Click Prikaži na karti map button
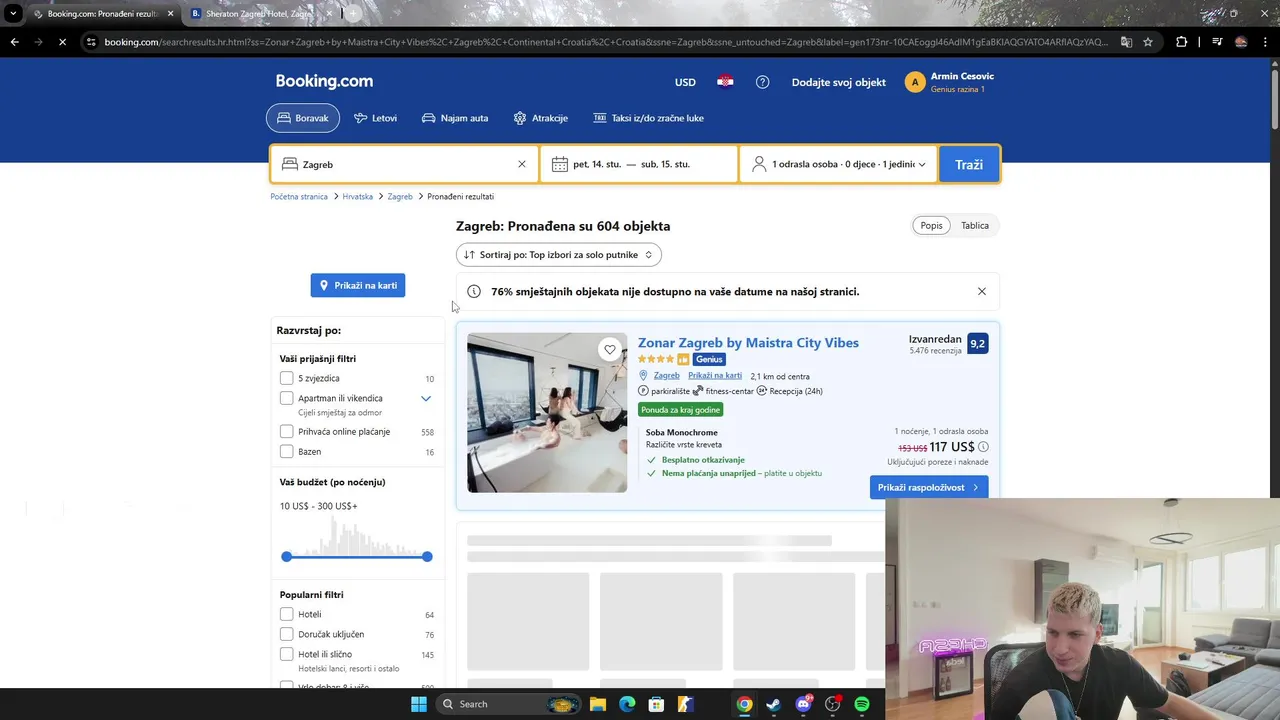This screenshot has height=720, width=1280. (x=358, y=285)
